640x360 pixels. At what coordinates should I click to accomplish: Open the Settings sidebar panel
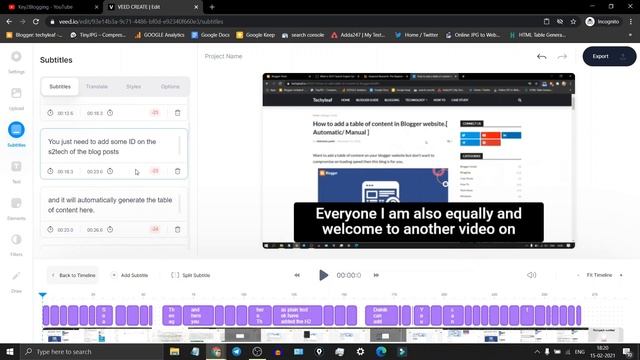[16, 62]
